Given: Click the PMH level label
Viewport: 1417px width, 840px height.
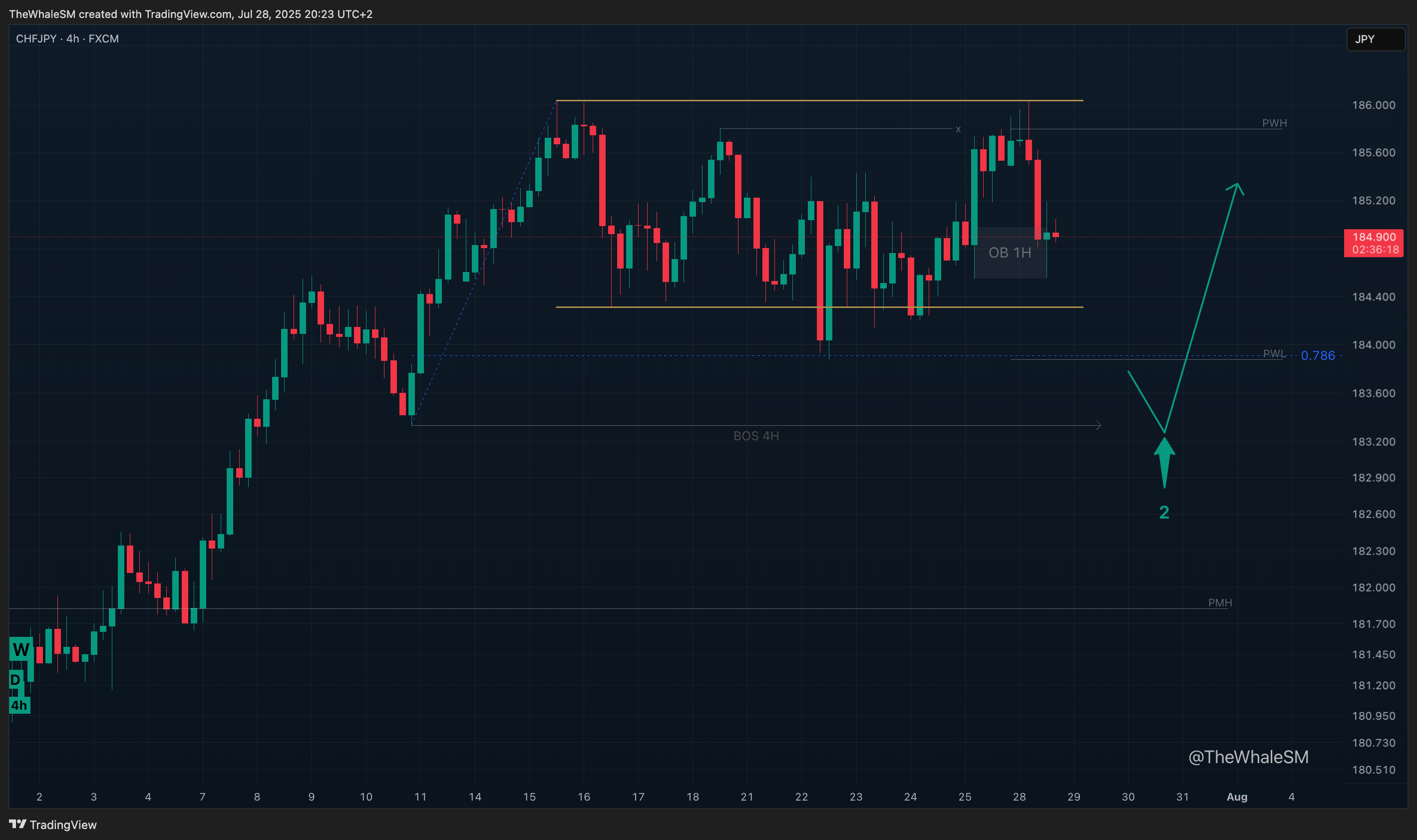Looking at the screenshot, I should (1219, 603).
